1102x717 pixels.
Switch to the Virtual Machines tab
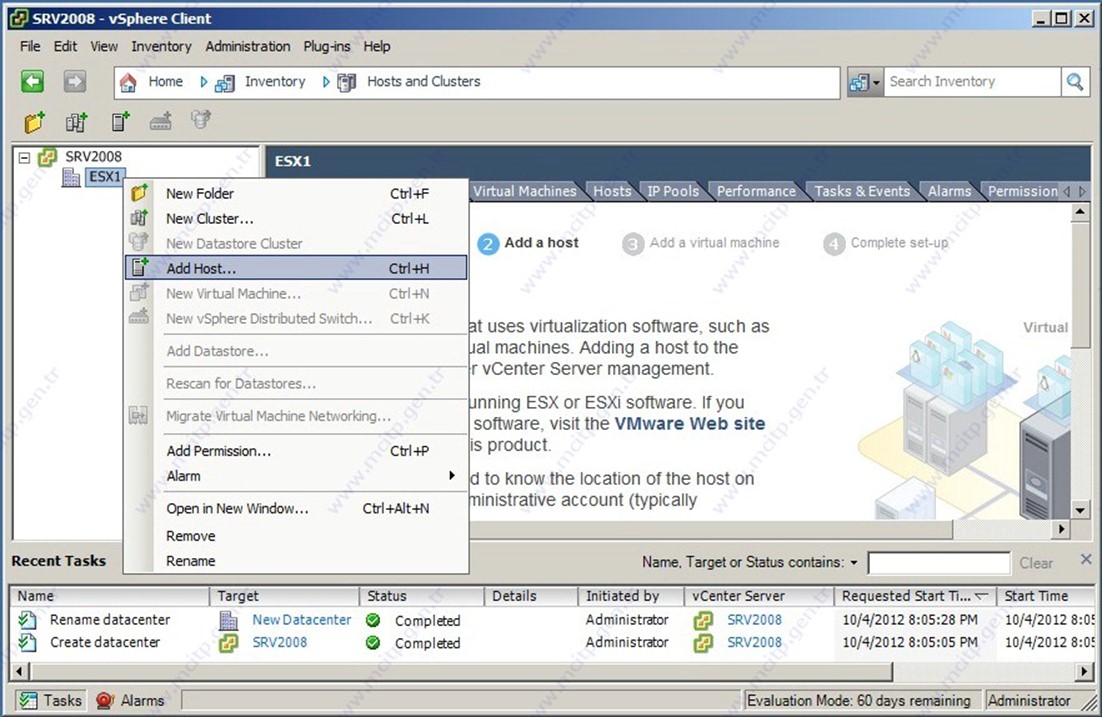[524, 191]
